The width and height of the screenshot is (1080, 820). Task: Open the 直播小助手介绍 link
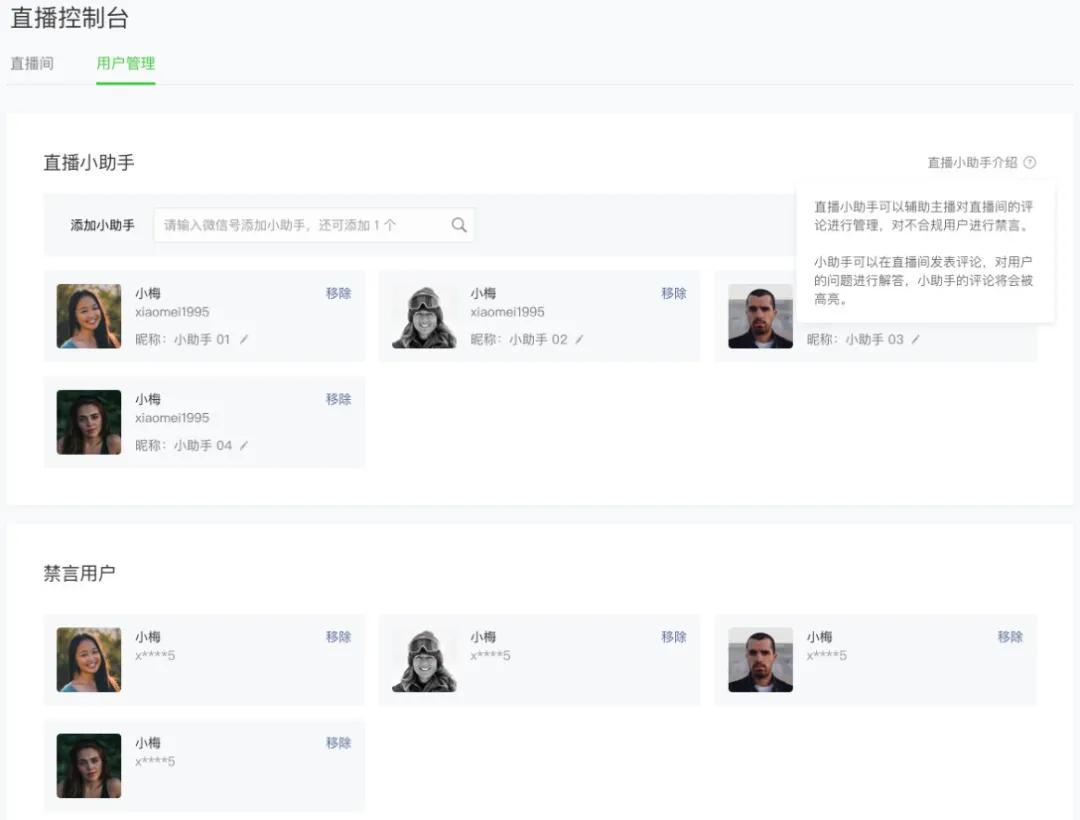tap(972, 162)
